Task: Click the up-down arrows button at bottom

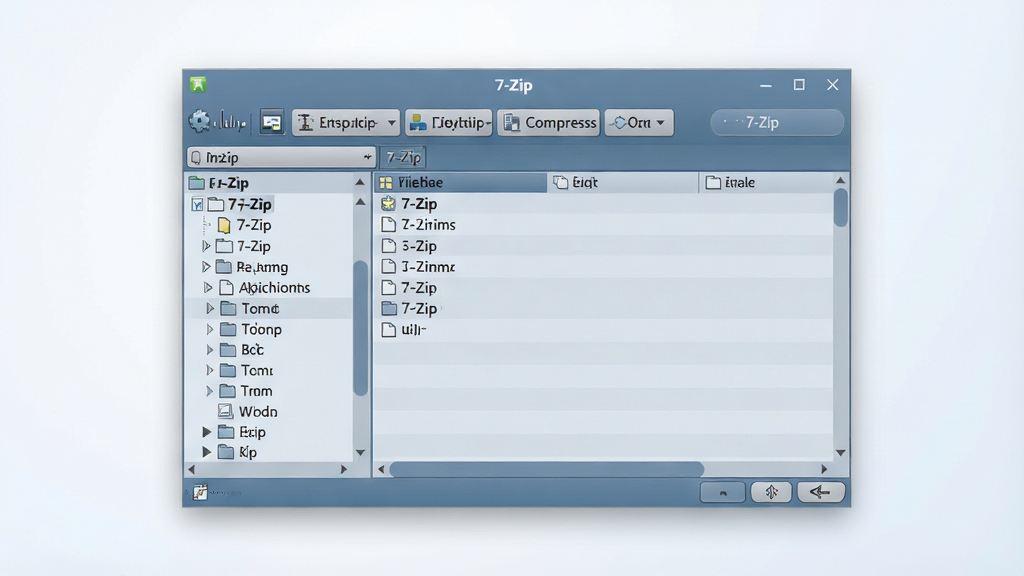Action: point(771,492)
